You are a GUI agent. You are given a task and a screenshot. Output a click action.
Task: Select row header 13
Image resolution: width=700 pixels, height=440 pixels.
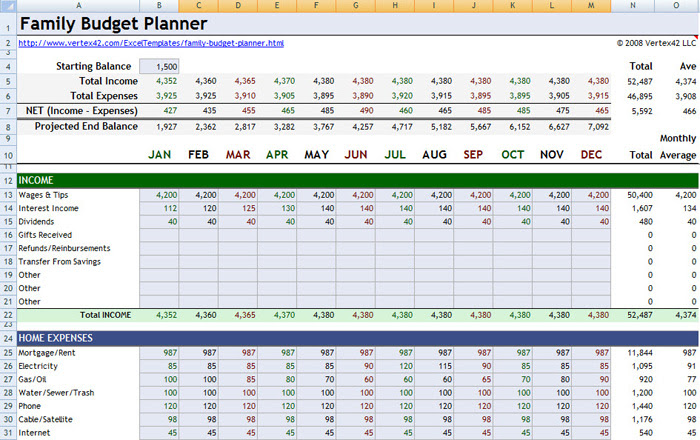(x=8, y=195)
